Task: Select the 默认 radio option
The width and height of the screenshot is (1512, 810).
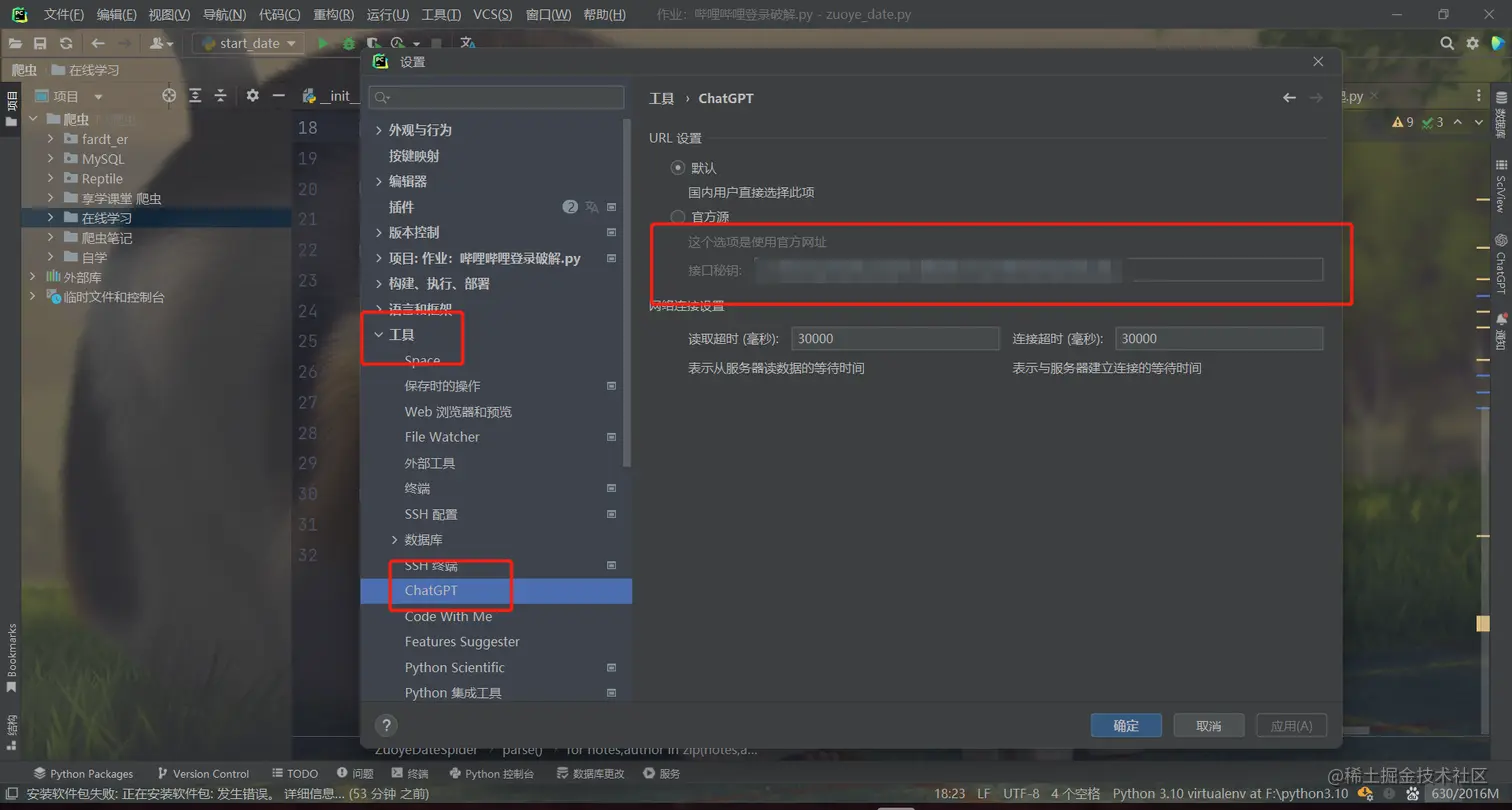Action: coord(678,167)
